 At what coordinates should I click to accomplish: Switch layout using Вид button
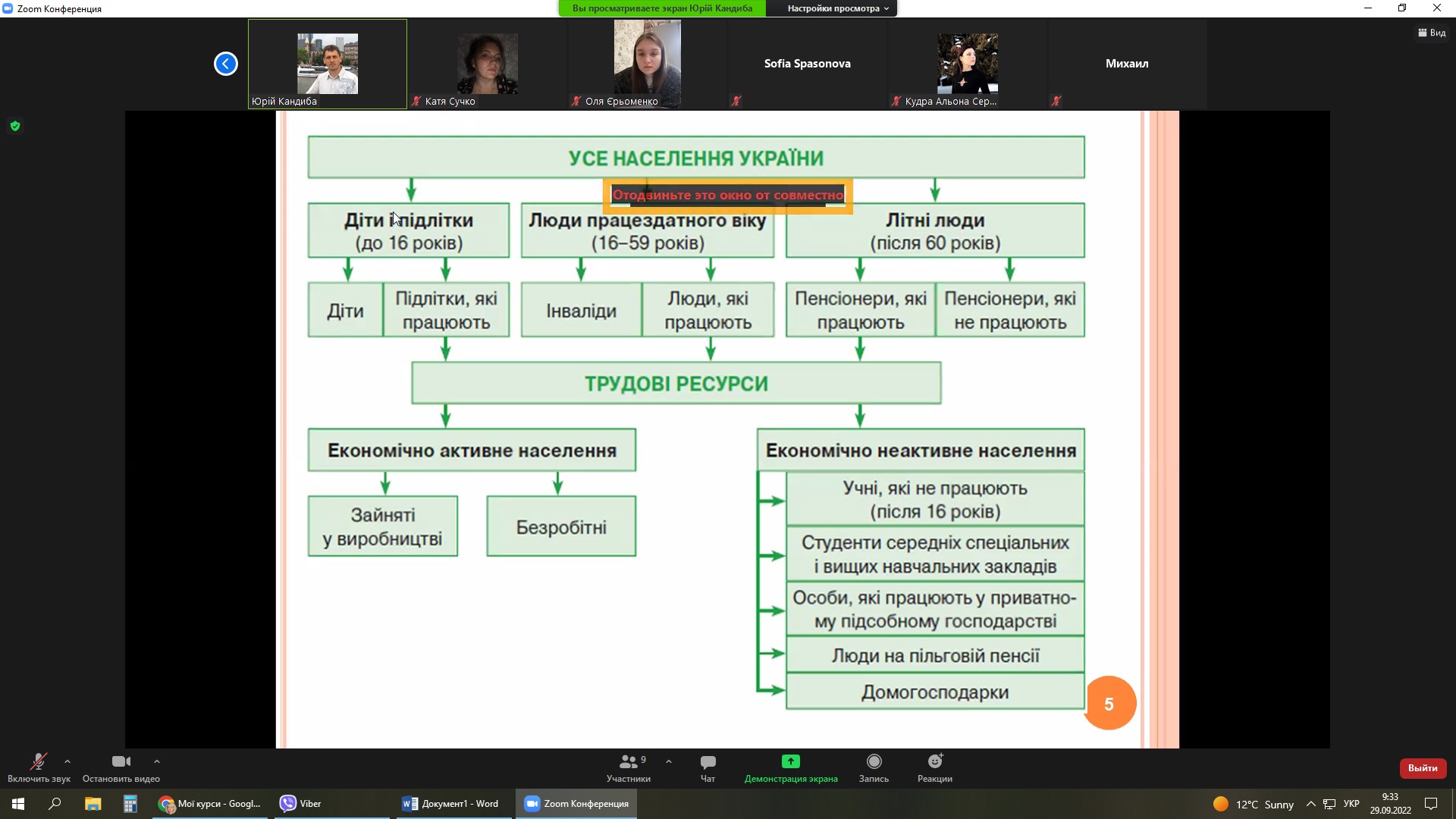pyautogui.click(x=1432, y=33)
